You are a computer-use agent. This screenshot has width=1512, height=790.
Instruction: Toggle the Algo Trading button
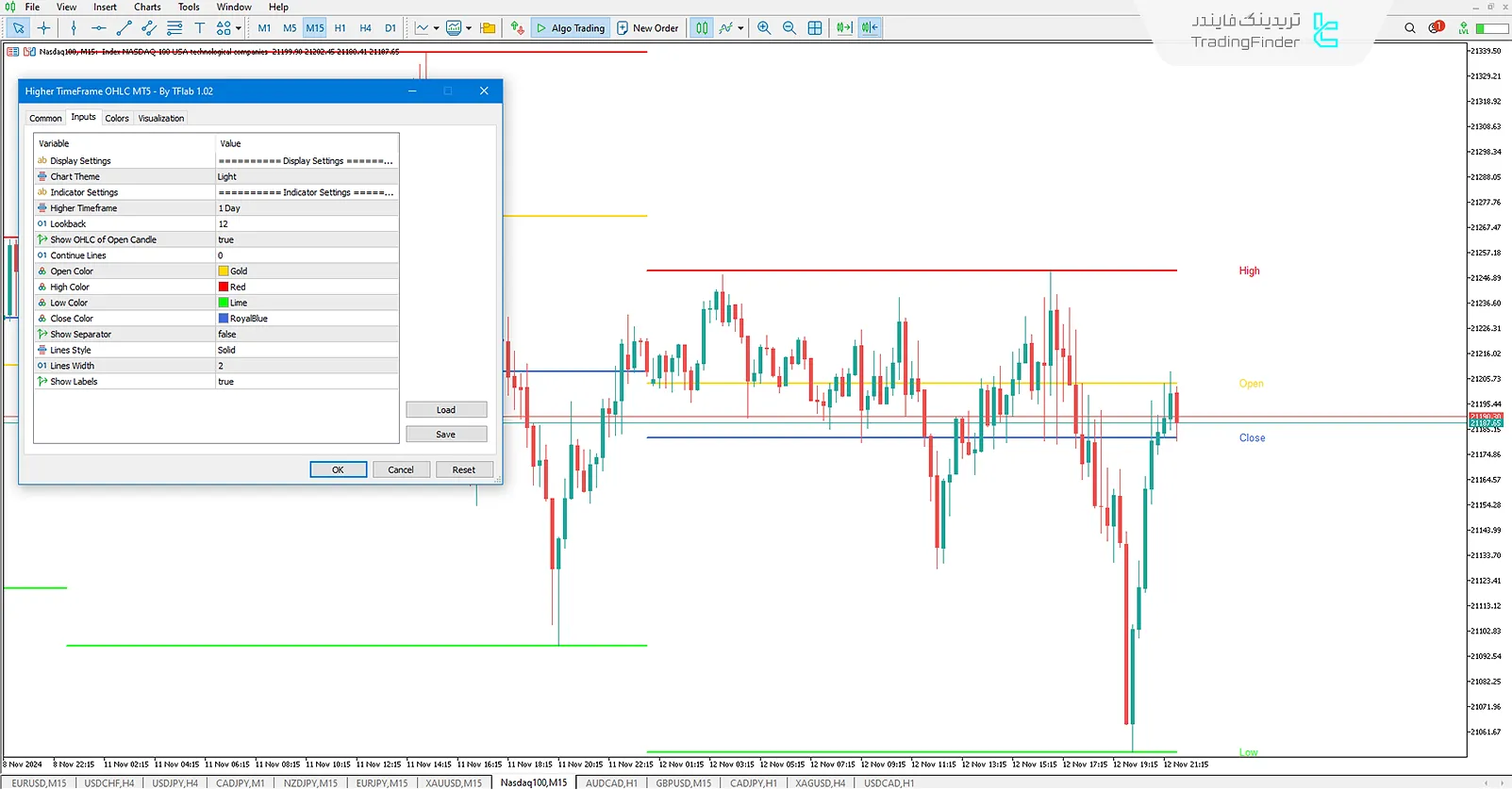pos(571,28)
